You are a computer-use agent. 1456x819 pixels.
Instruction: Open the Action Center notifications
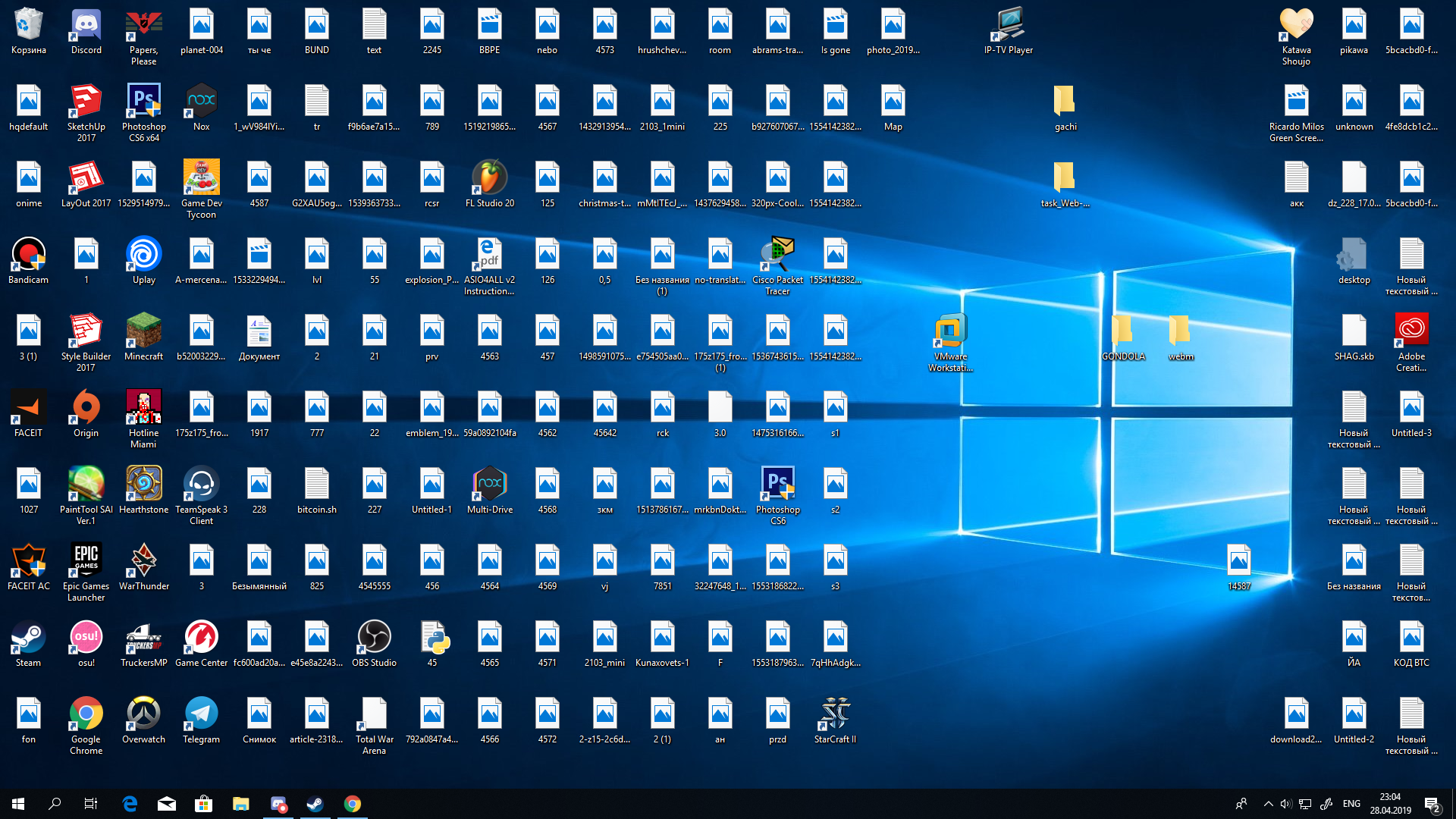tap(1432, 805)
